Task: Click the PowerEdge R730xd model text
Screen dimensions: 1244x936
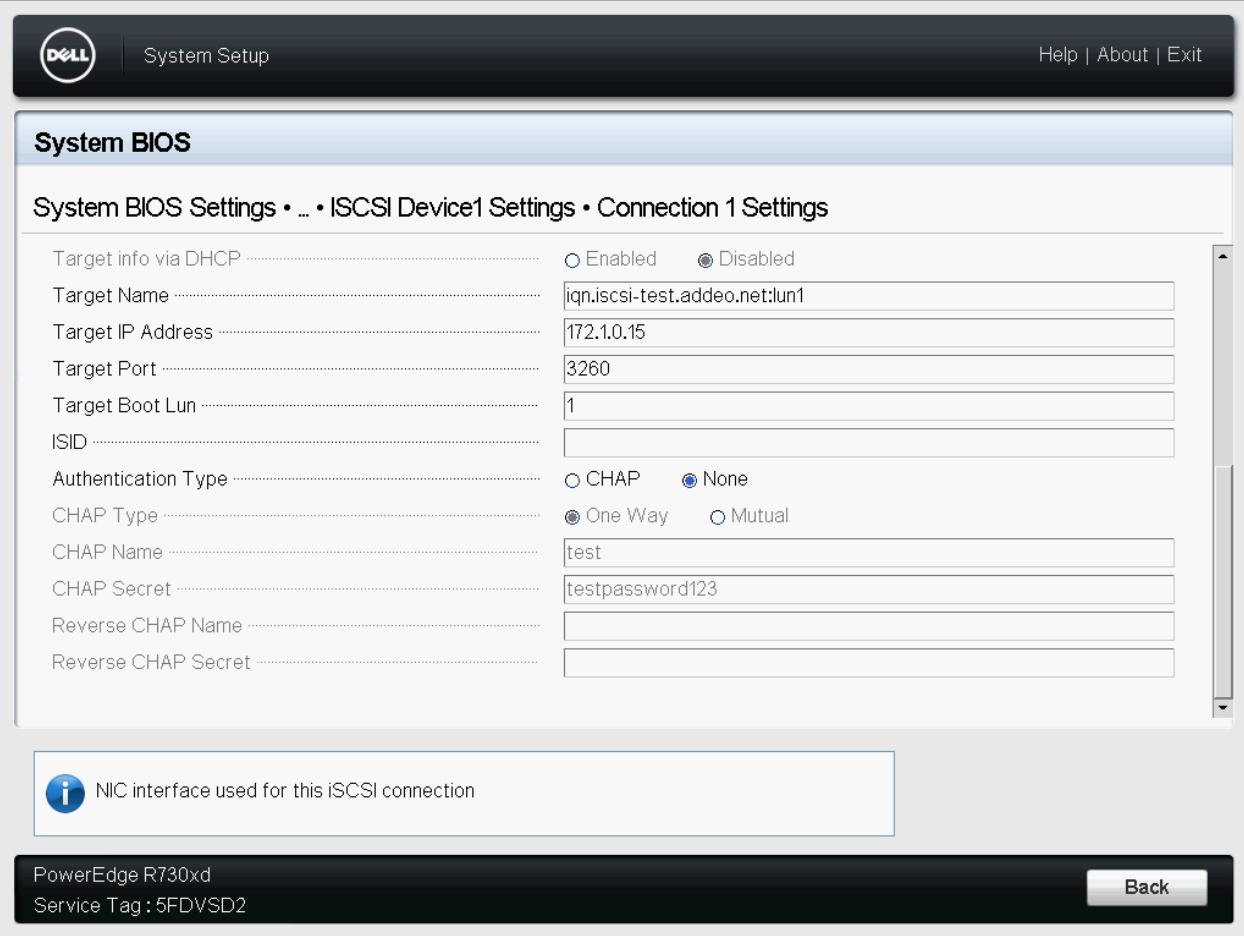Action: tap(122, 875)
